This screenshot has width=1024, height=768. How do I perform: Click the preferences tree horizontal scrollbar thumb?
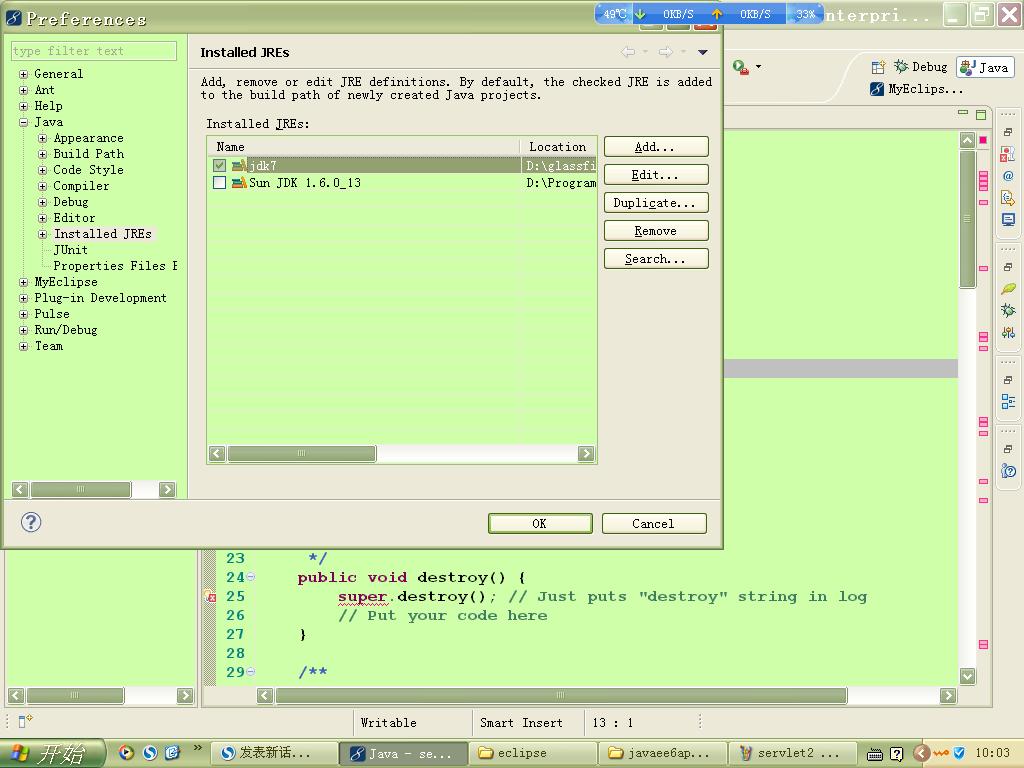coord(80,489)
